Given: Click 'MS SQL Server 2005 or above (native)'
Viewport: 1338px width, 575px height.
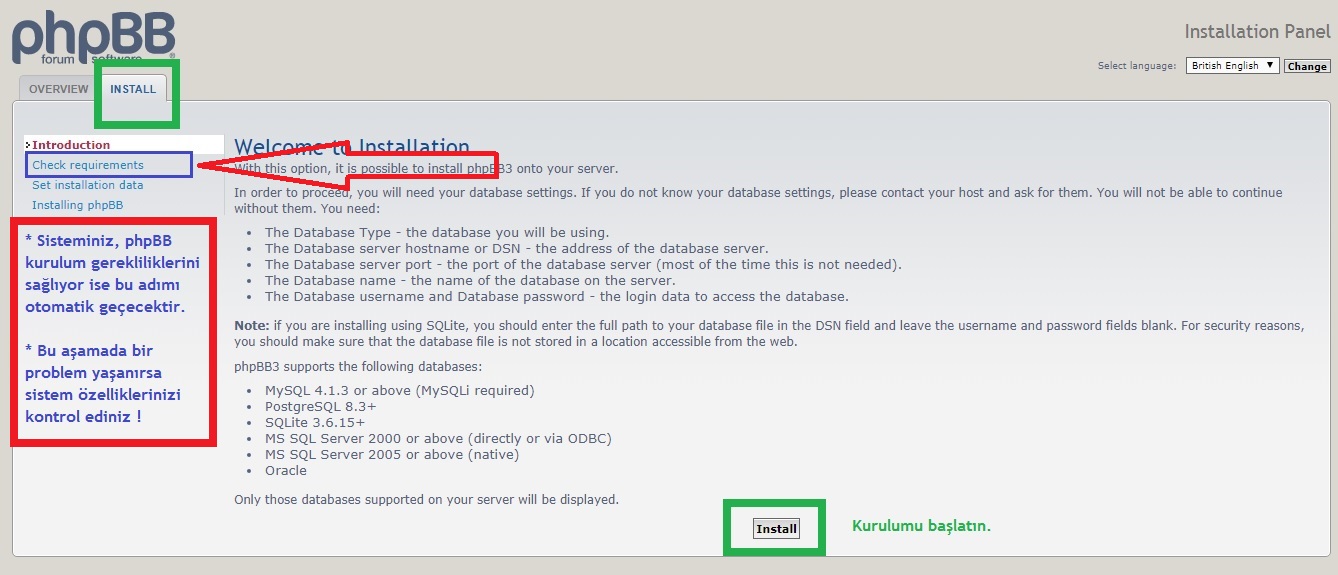Looking at the screenshot, I should click(x=392, y=454).
